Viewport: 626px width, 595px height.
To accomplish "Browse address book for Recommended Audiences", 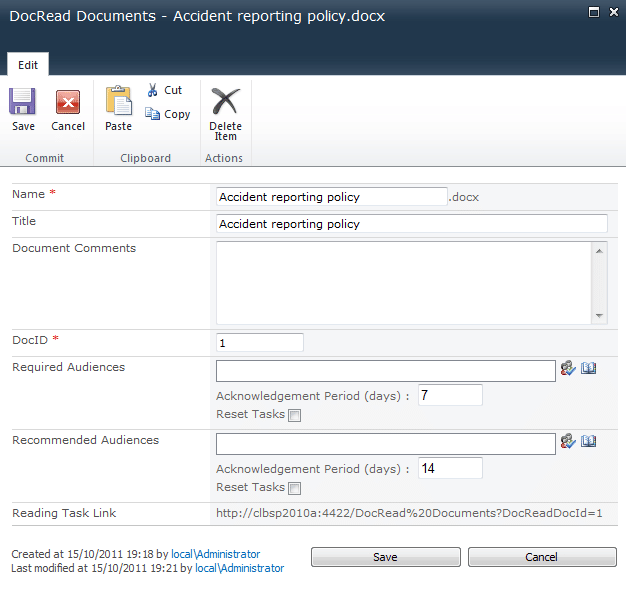I will tap(589, 441).
